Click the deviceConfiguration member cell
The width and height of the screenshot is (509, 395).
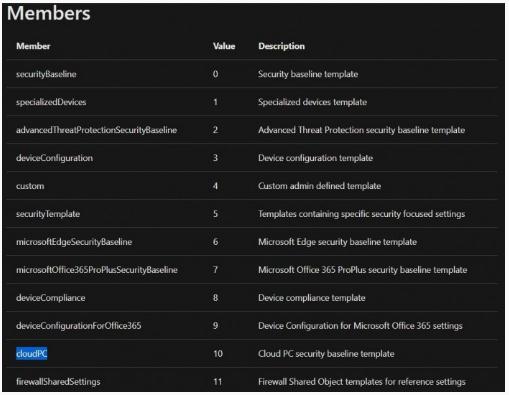point(54,158)
